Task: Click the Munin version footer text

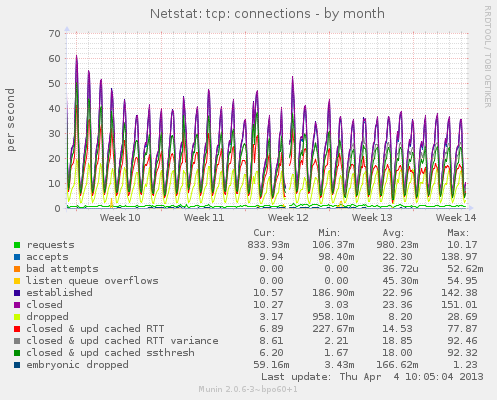Action: pos(248,389)
